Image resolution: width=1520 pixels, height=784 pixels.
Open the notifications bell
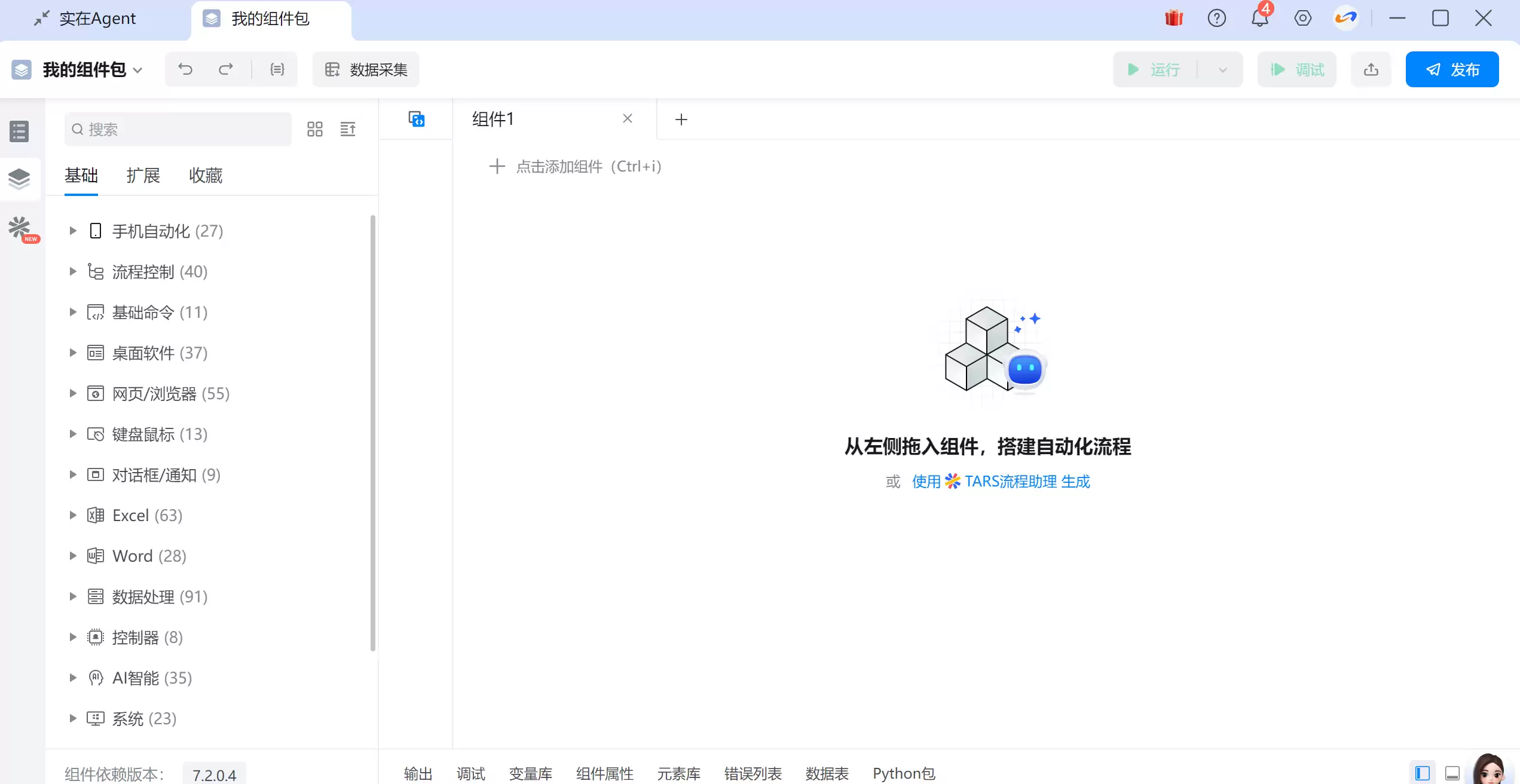tap(1259, 18)
